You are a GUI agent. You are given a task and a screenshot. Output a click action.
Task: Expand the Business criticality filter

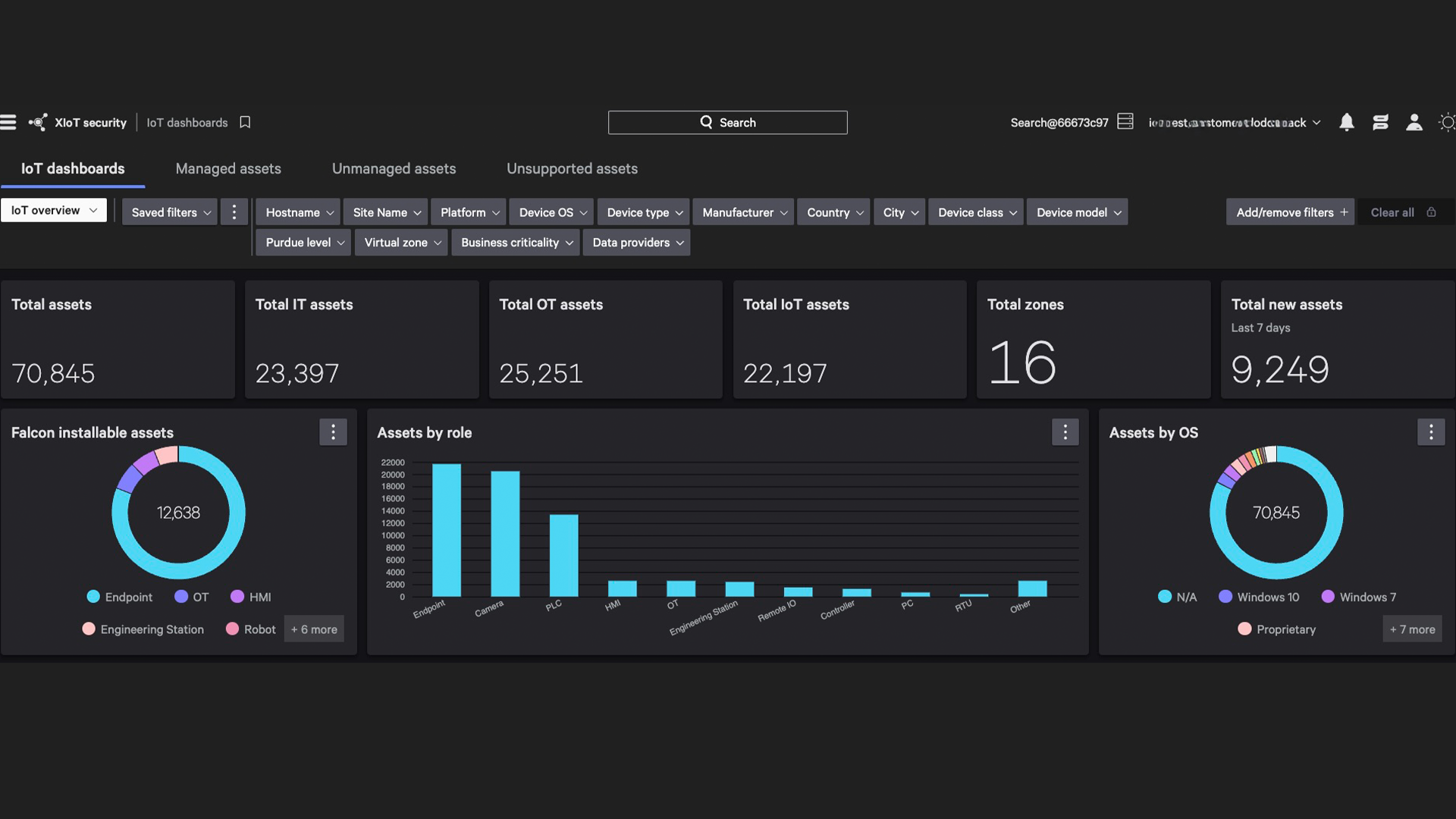click(516, 243)
